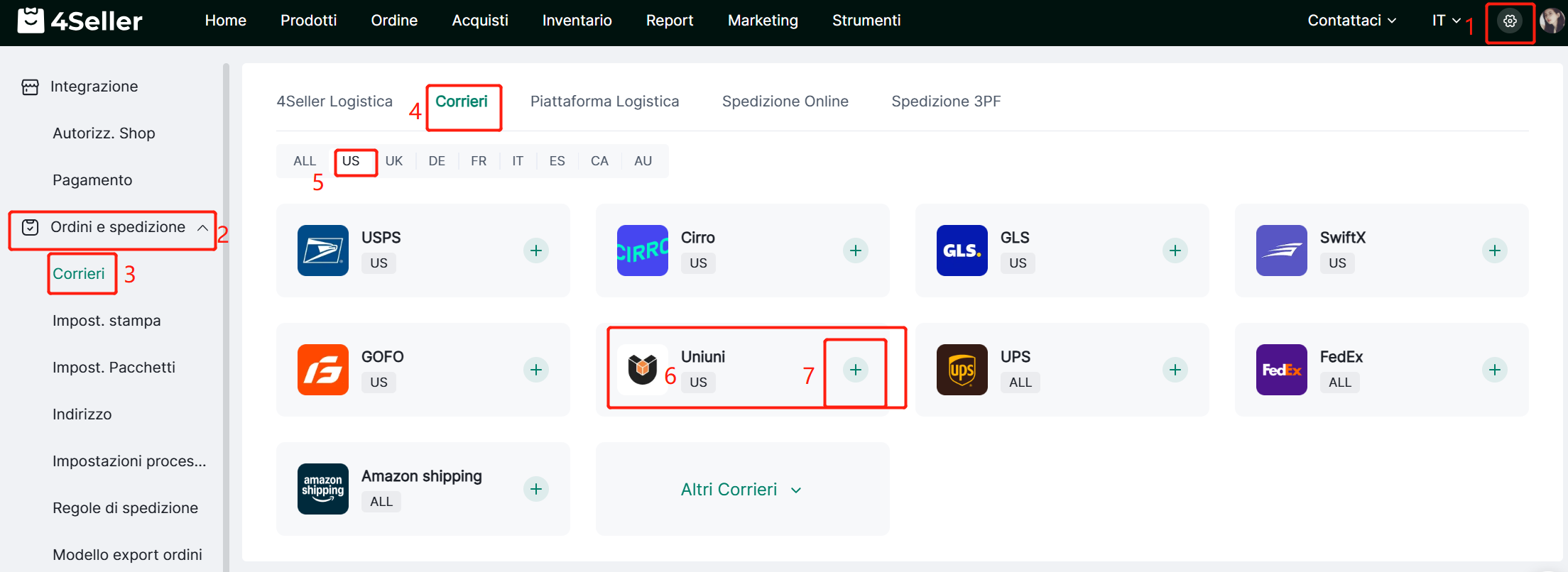
Task: Add the USPS carrier with plus icon
Action: tap(536, 251)
